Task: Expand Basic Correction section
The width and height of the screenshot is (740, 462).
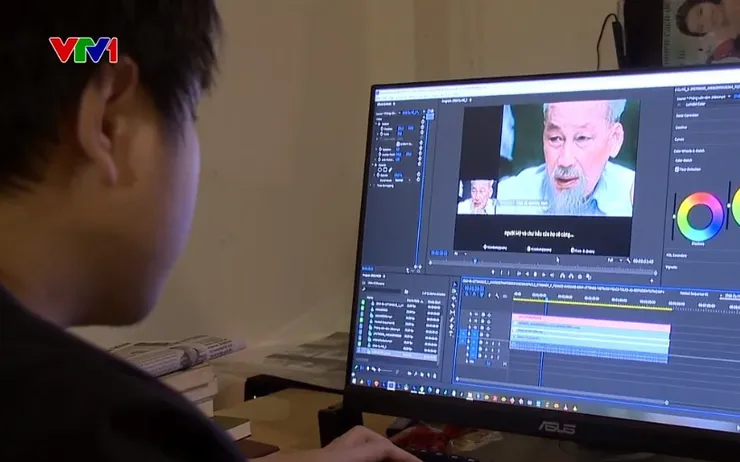Action: (x=687, y=115)
